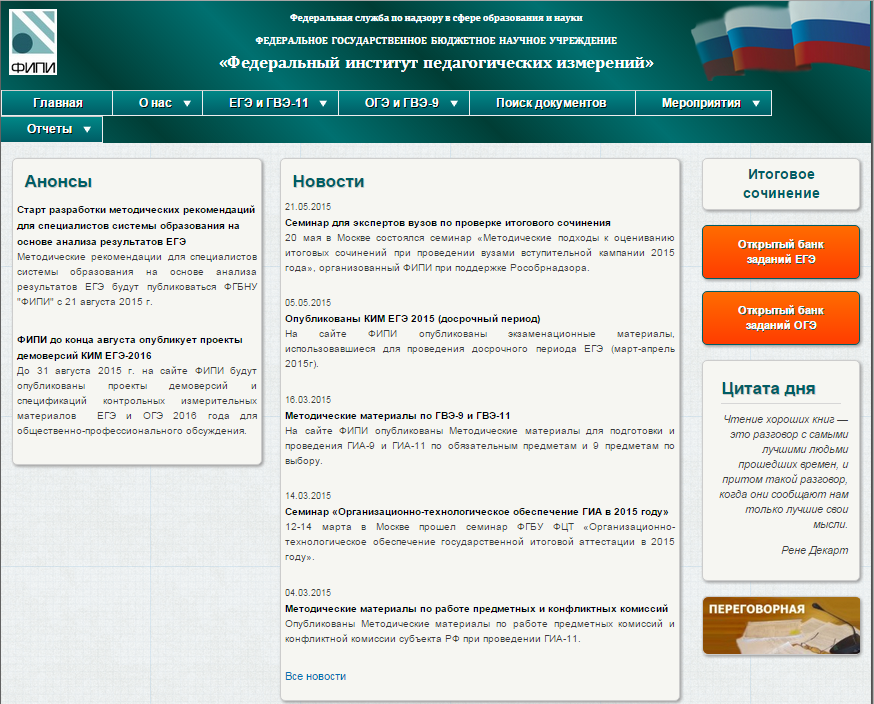The height and width of the screenshot is (704, 874).
Task: Expand the ЕГЭ и ГВЭ-11 dropdown arrow
Action: [x=323, y=103]
